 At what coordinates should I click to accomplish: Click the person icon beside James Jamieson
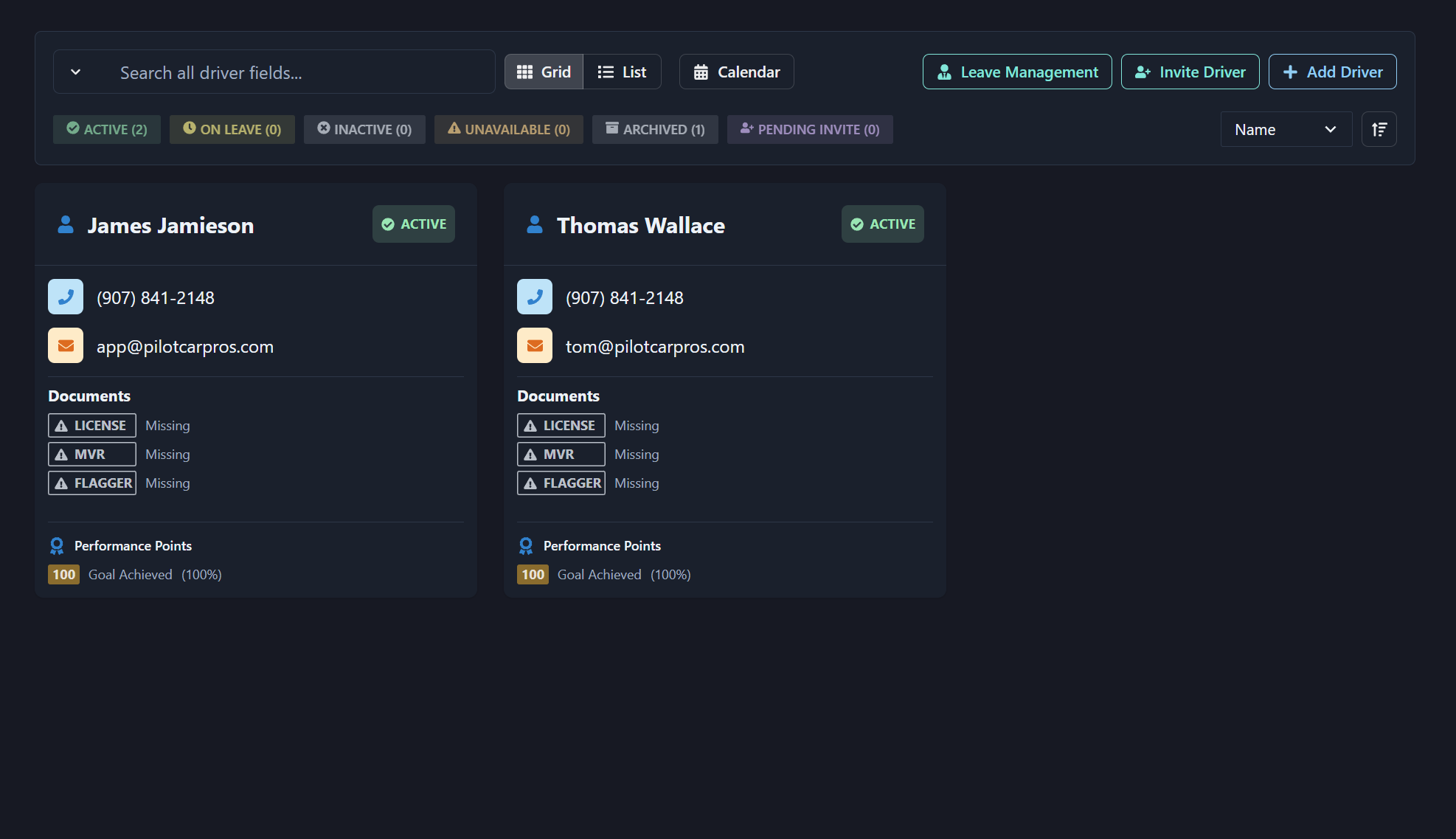click(x=66, y=225)
